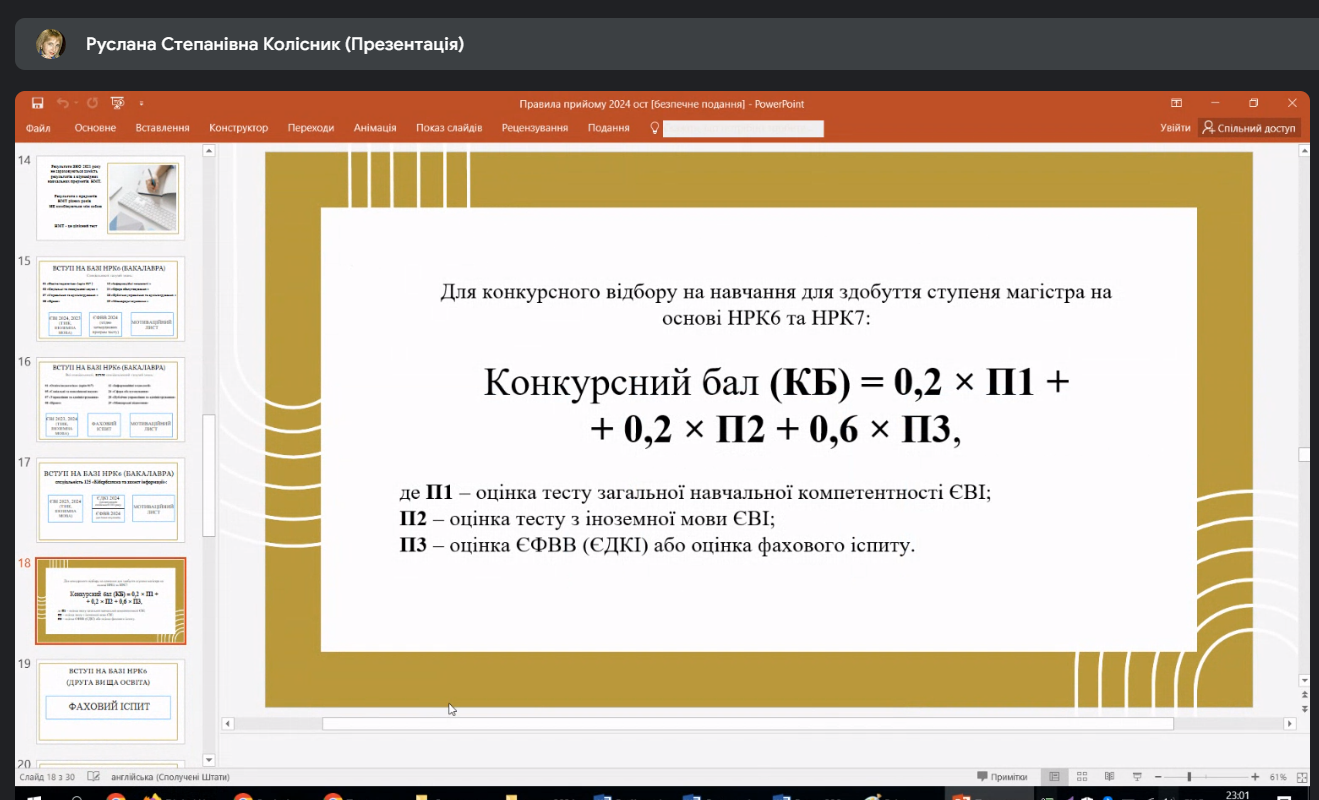Click the Tell Me lightbulb icon
Screen dimensions: 1319x800
pos(655,128)
